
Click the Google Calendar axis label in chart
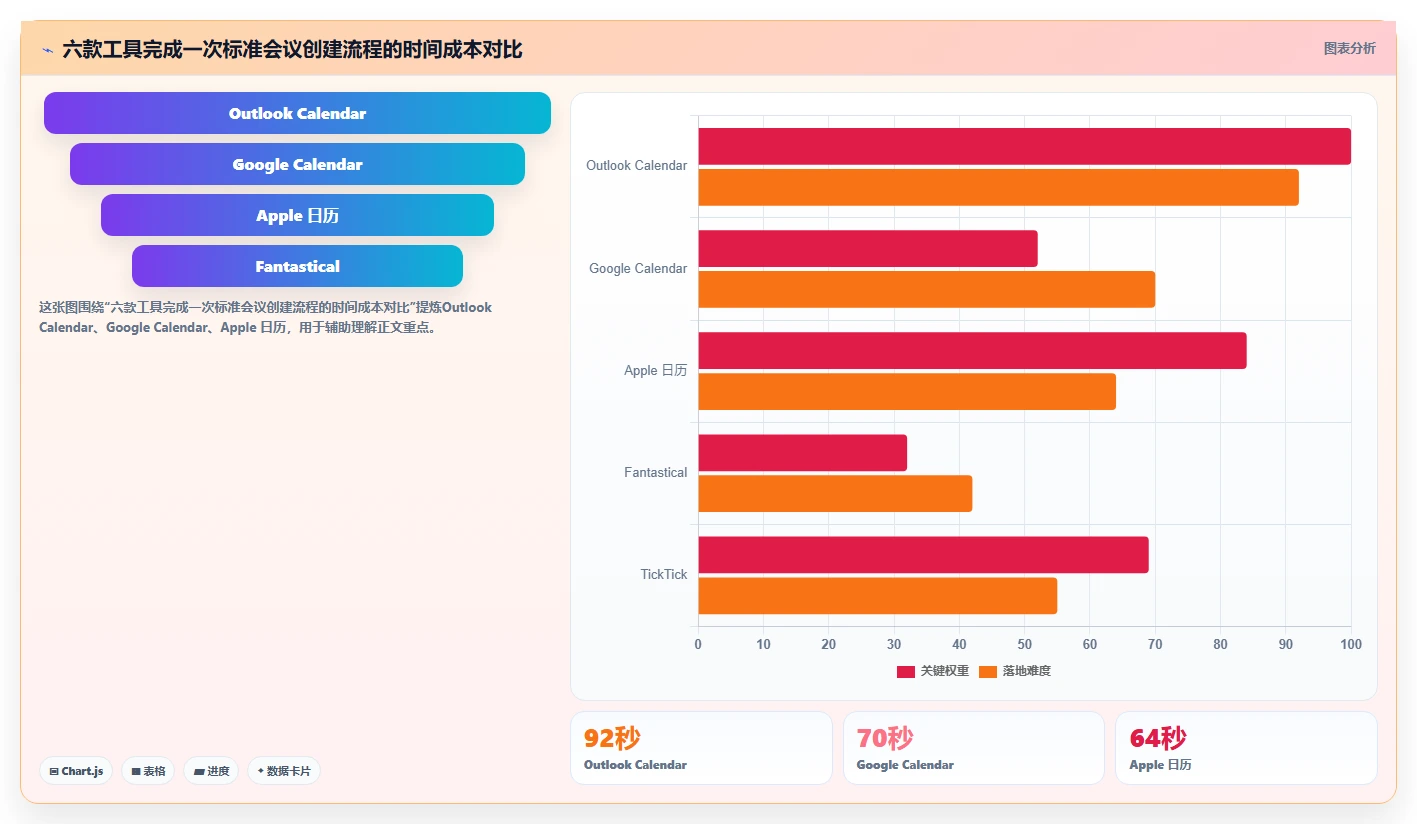coord(638,268)
